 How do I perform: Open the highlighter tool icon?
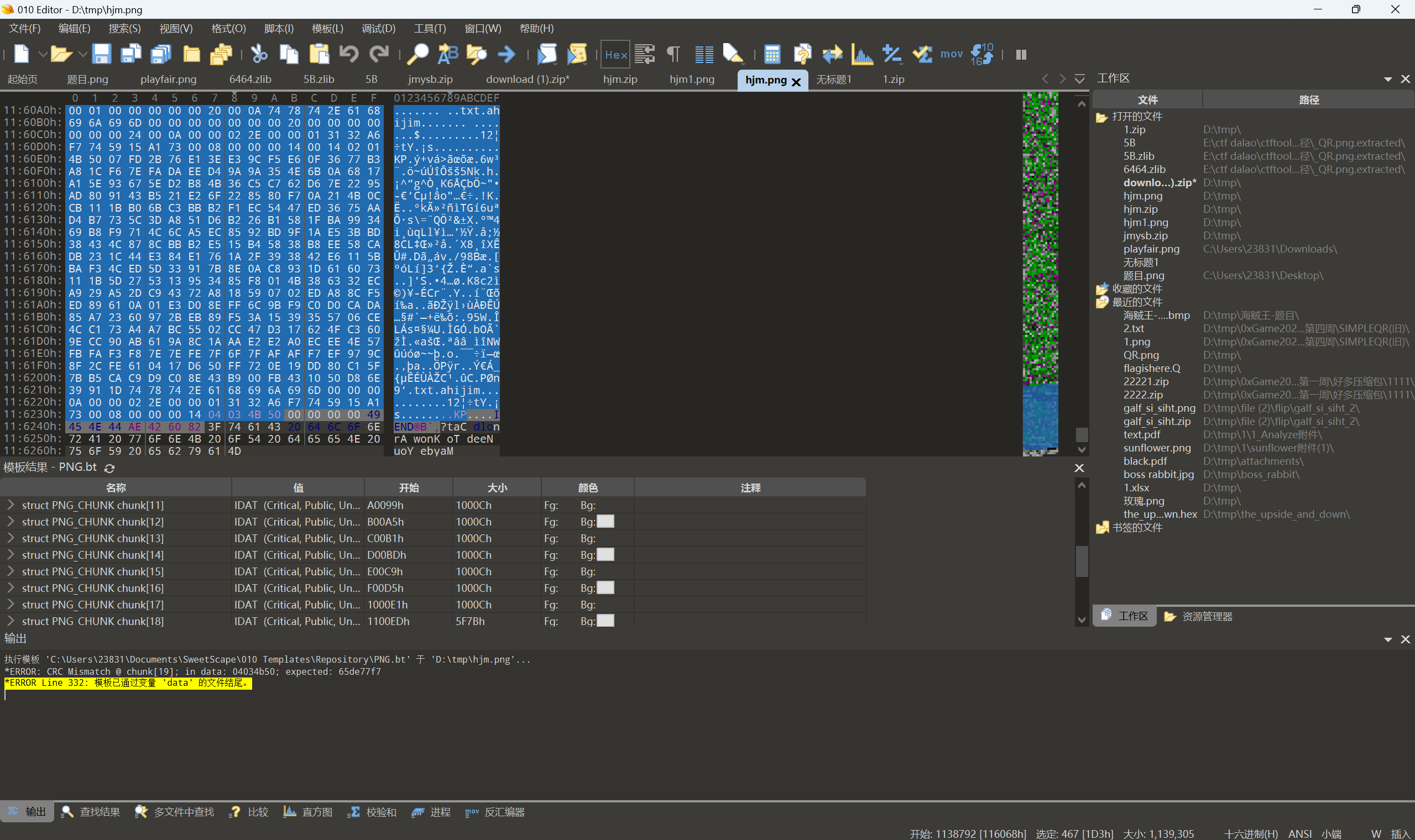pyautogui.click(x=733, y=54)
